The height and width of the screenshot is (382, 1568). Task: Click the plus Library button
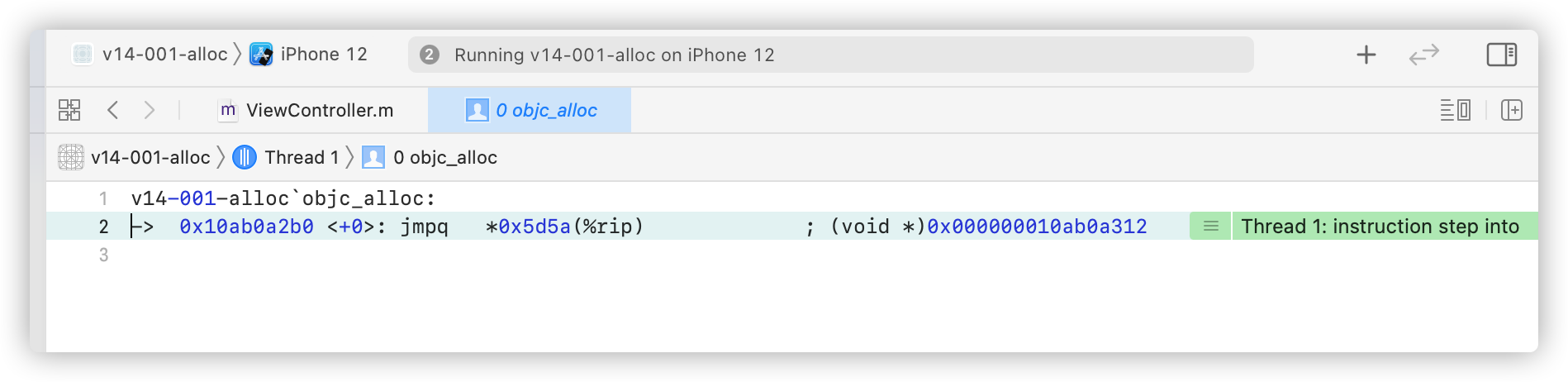pyautogui.click(x=1366, y=55)
